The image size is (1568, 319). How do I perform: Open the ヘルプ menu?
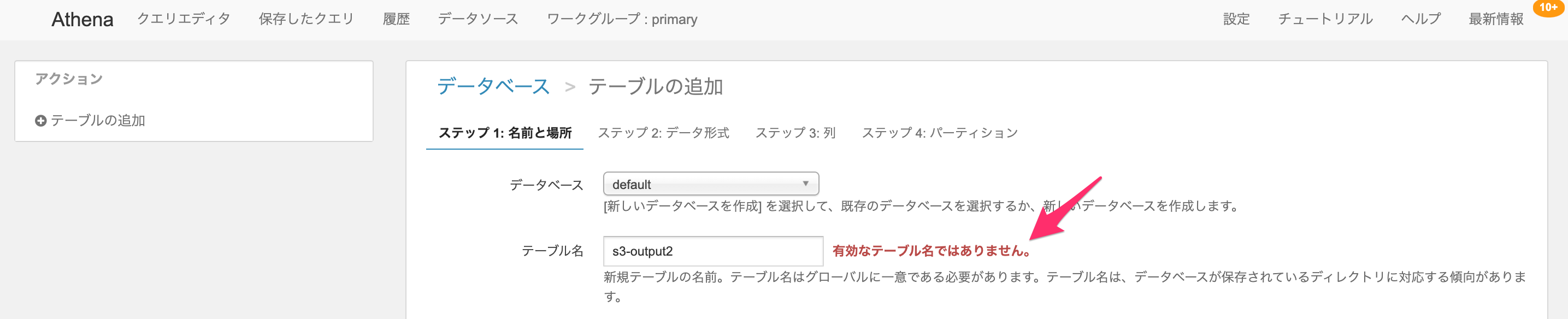tap(1420, 19)
